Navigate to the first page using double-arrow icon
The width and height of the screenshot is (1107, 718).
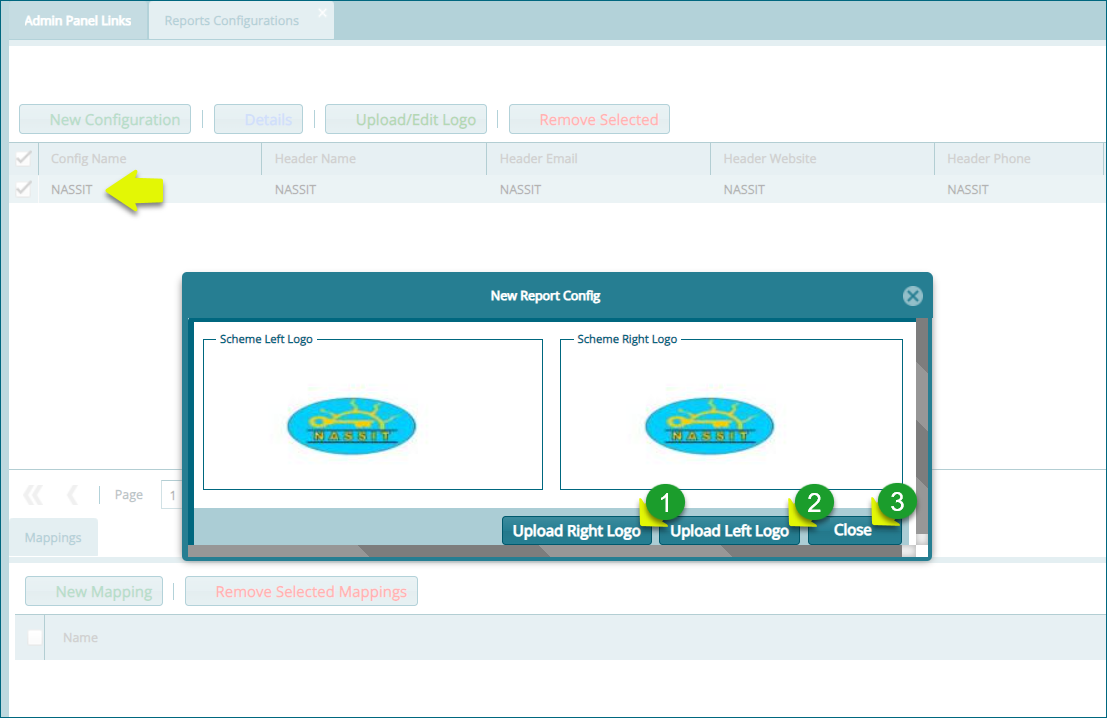pos(33,494)
